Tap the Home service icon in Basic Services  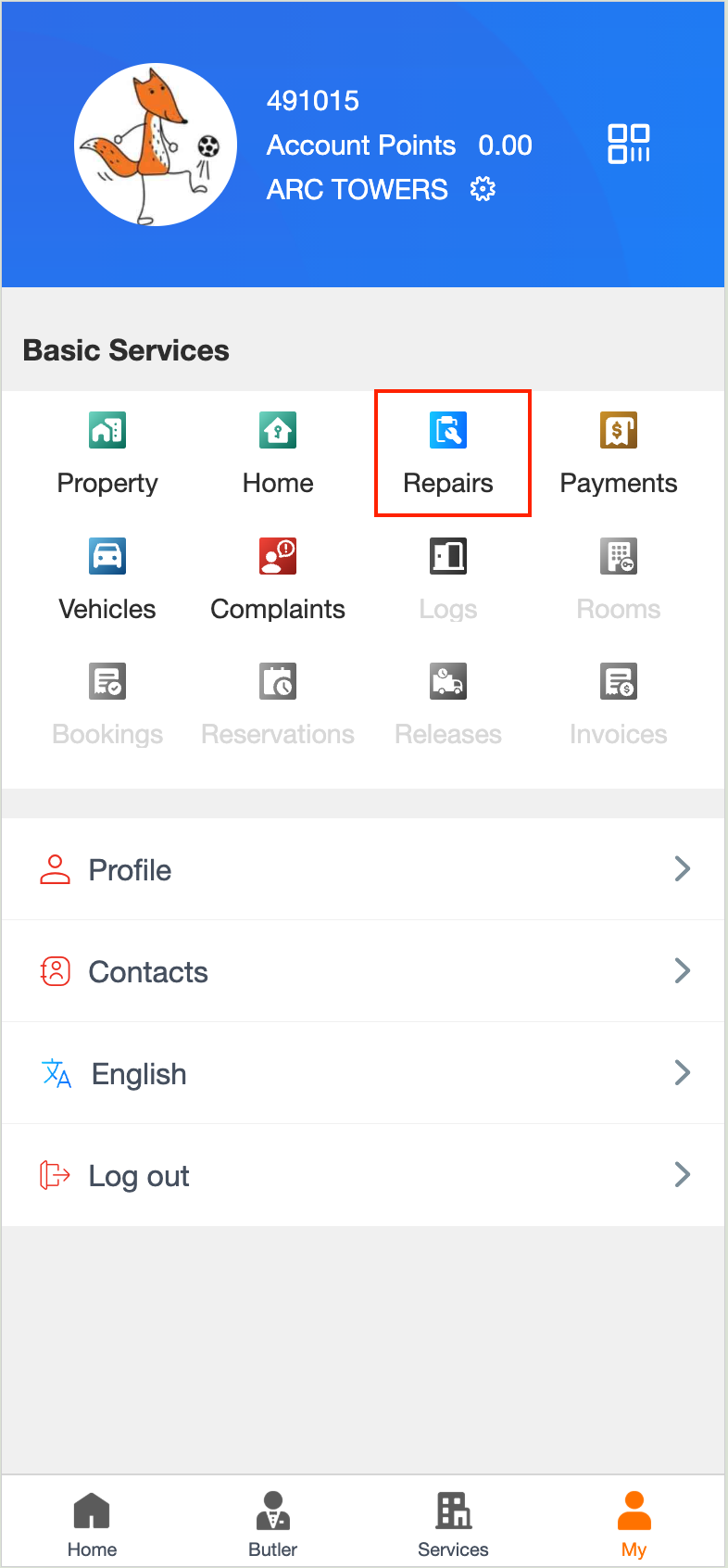[x=278, y=431]
